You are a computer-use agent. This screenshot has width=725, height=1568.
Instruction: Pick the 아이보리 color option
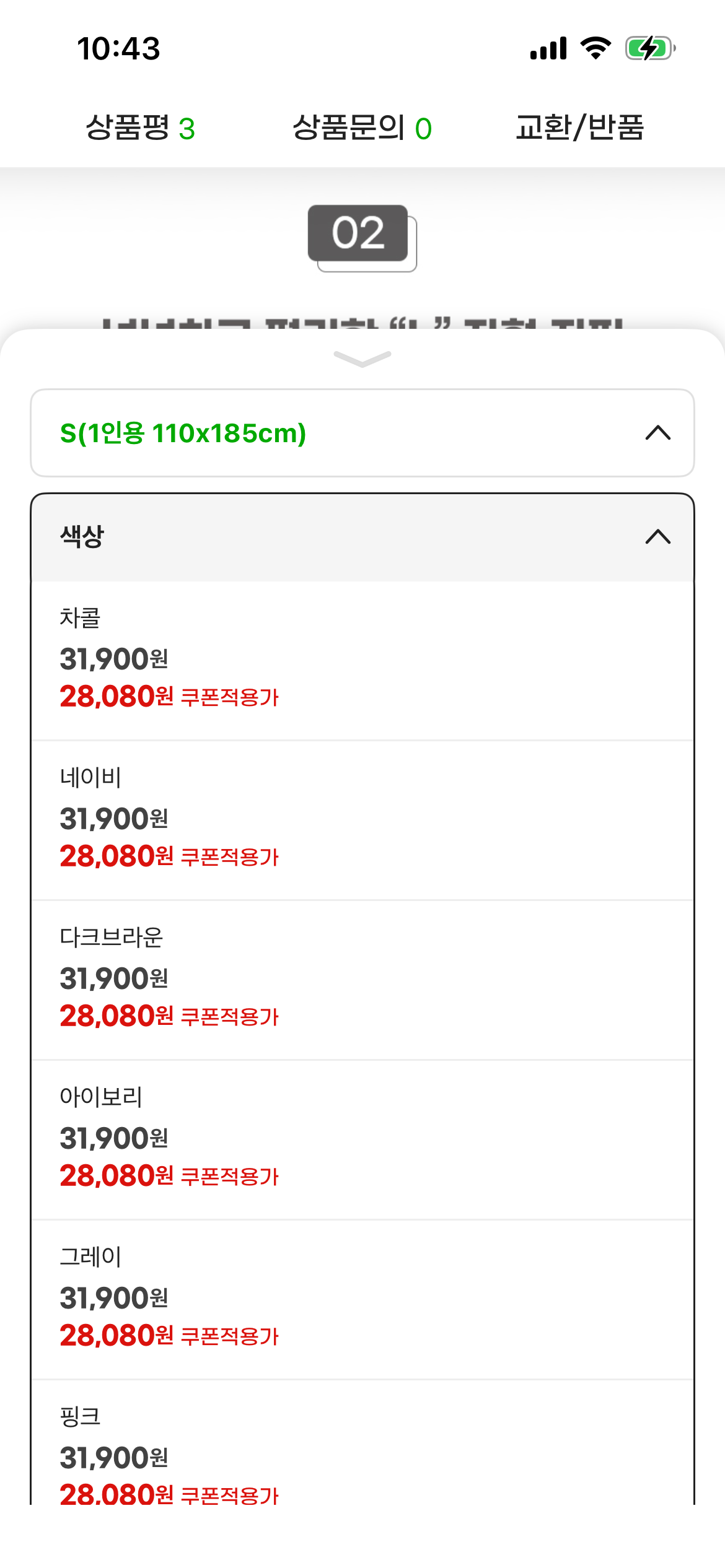pyautogui.click(x=362, y=1139)
